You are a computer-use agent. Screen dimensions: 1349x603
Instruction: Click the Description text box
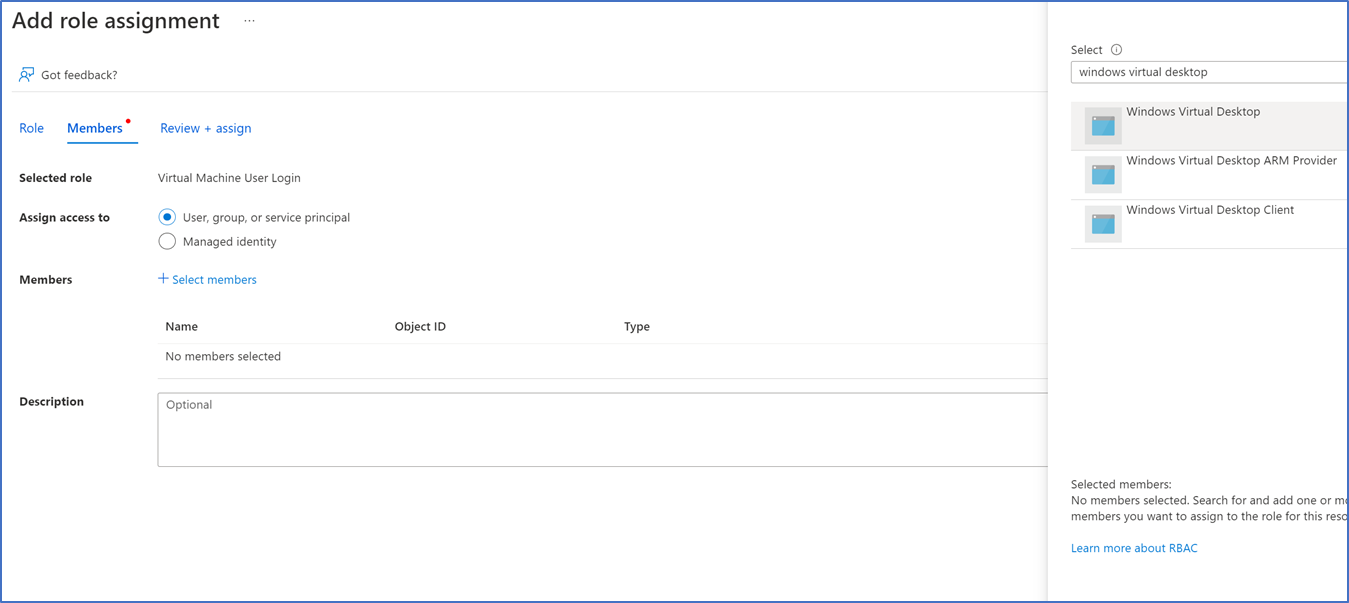pos(603,430)
